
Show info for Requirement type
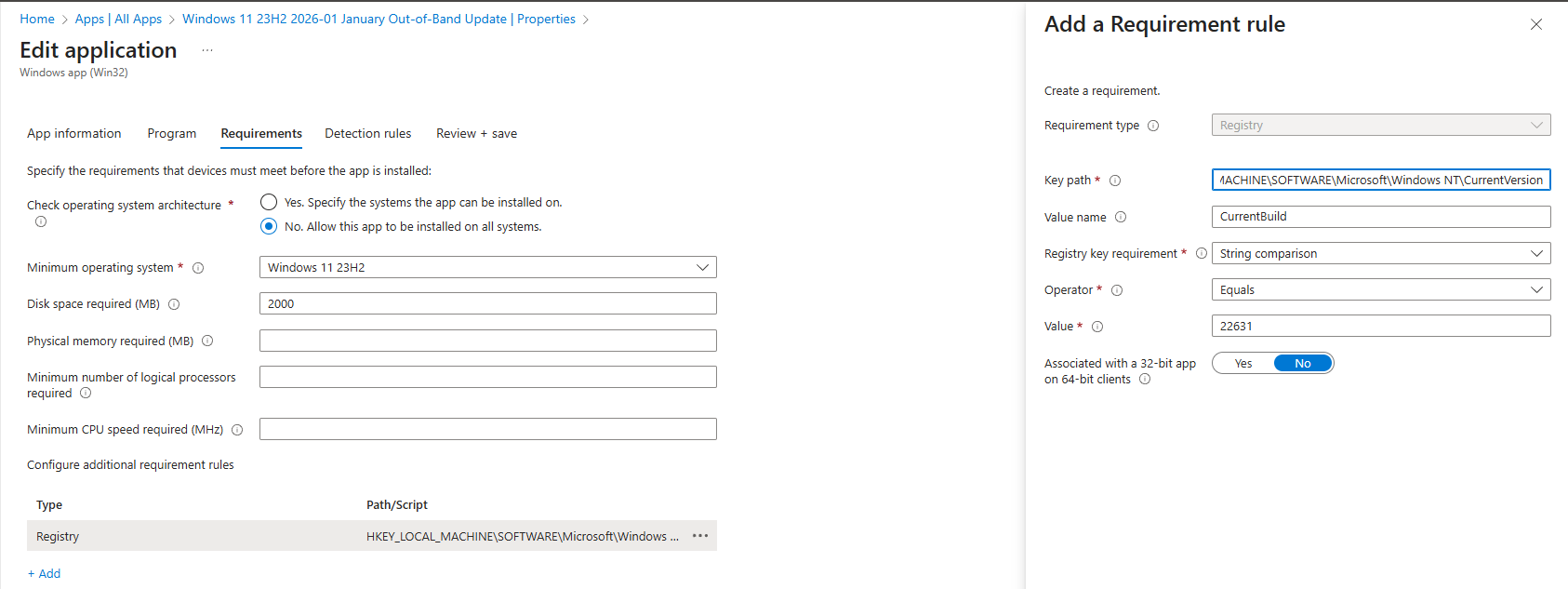(1153, 126)
